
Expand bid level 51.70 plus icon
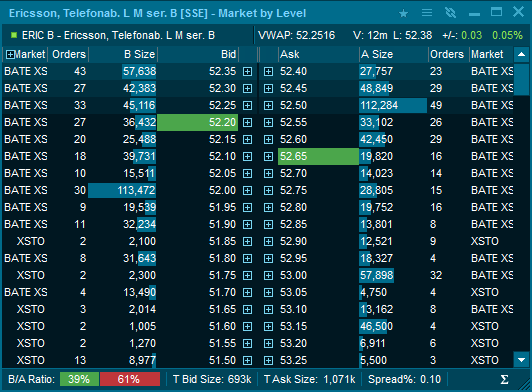point(248,292)
